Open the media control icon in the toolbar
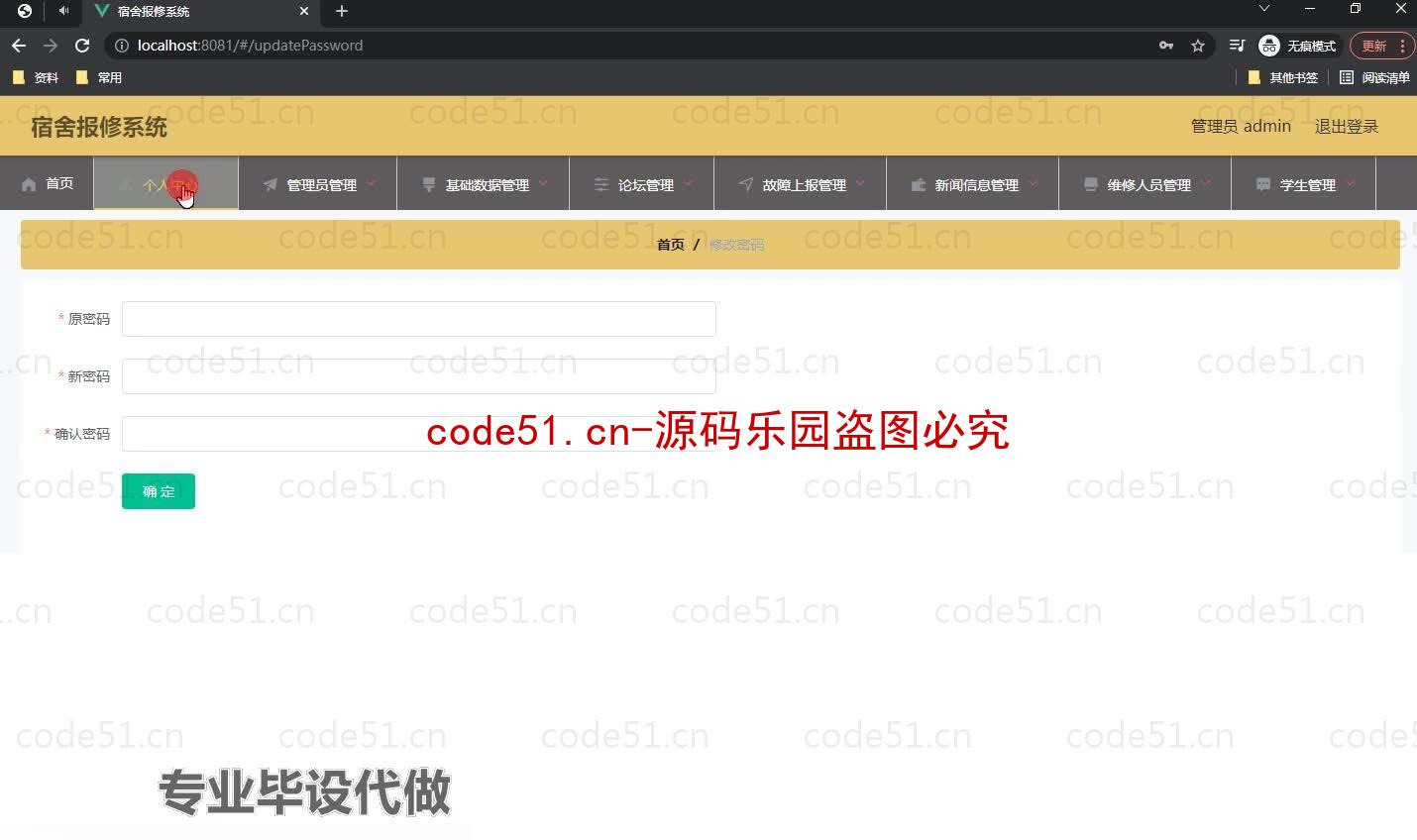The width and height of the screenshot is (1417, 840). (1237, 46)
